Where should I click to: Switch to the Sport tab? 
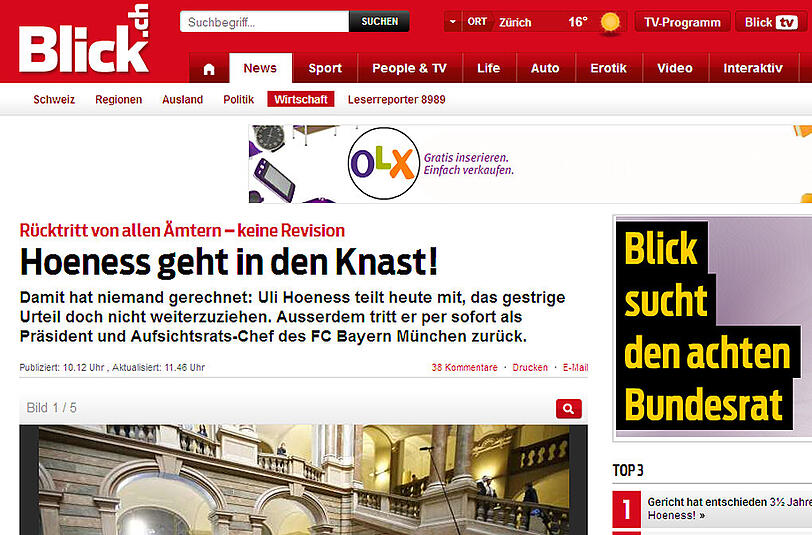coord(325,68)
